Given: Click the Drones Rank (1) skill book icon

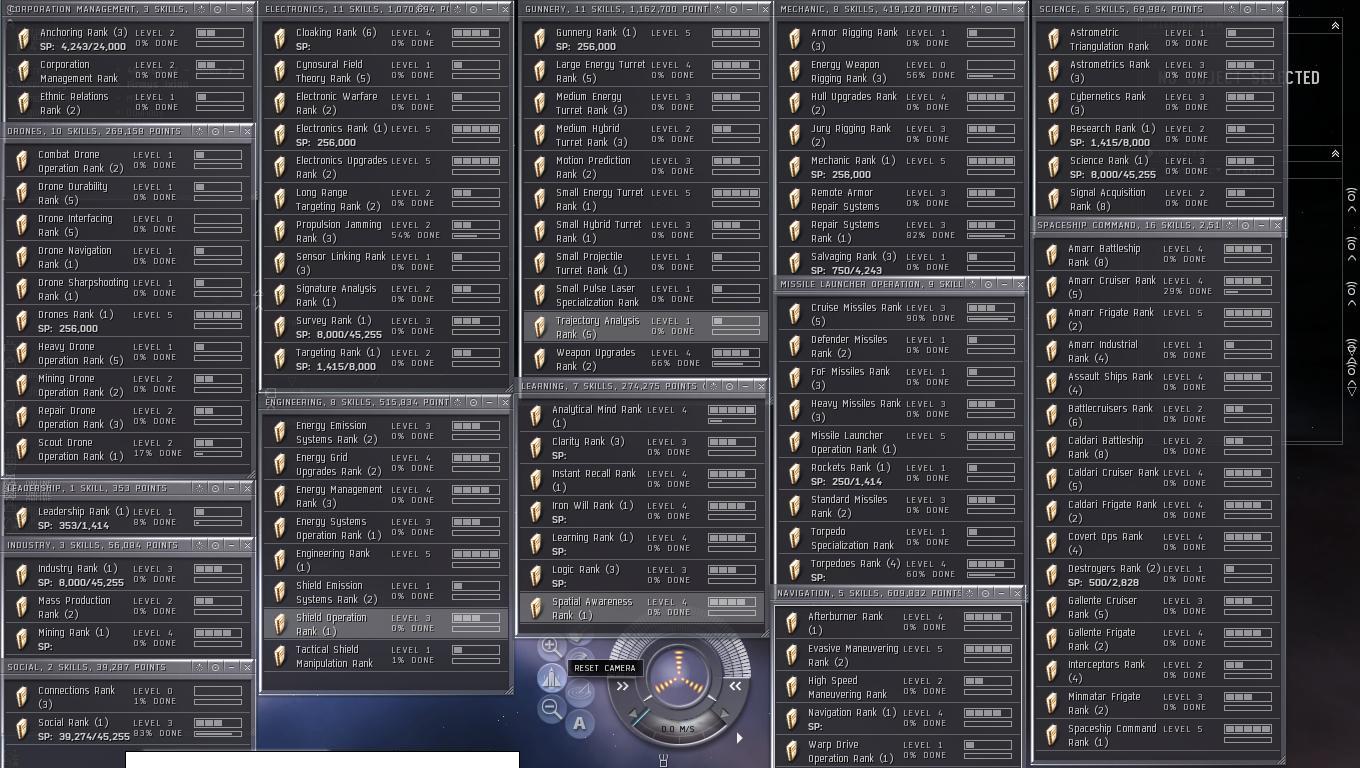Looking at the screenshot, I should [x=23, y=321].
